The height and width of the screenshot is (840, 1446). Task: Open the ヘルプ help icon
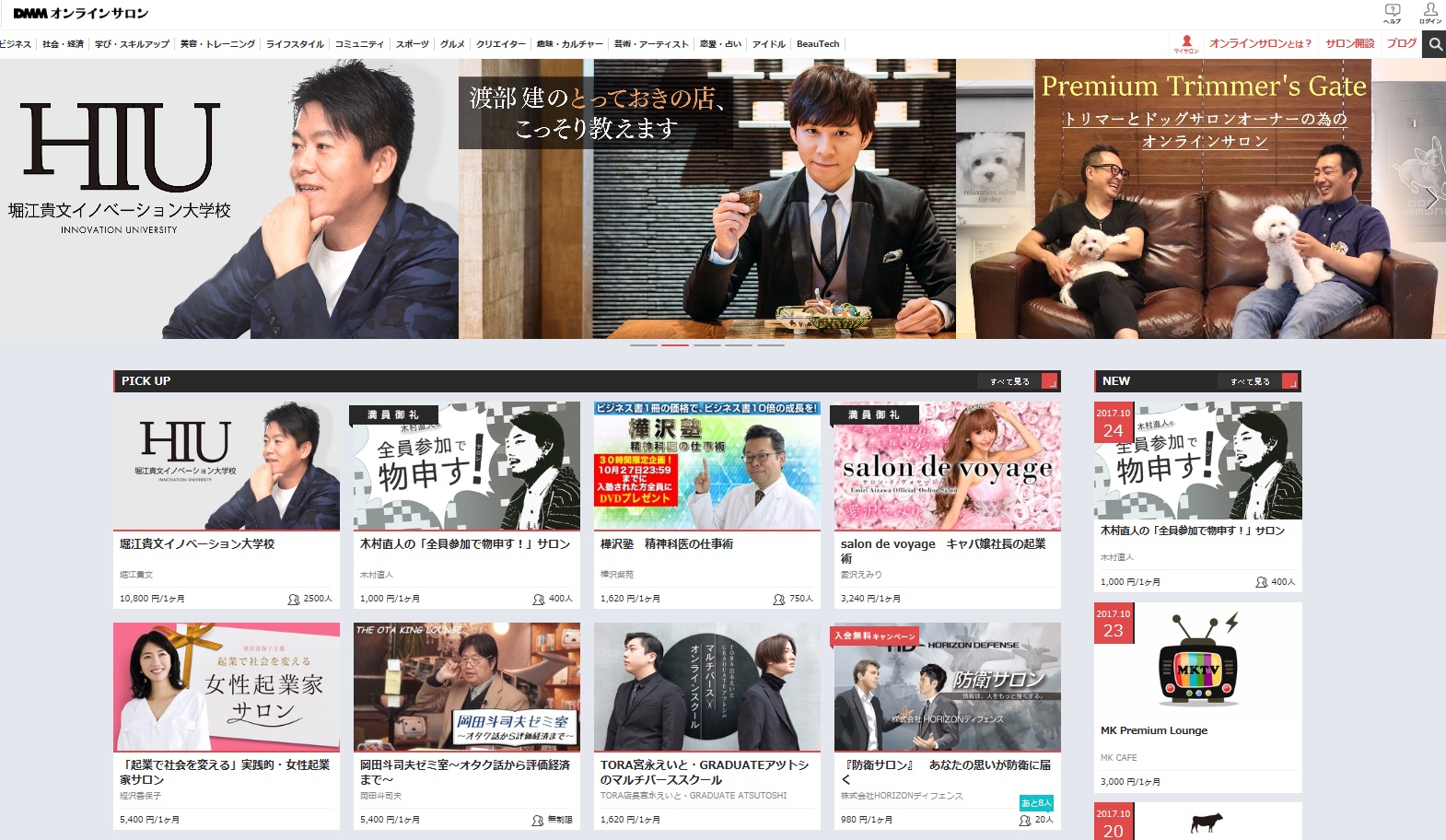[x=1393, y=13]
